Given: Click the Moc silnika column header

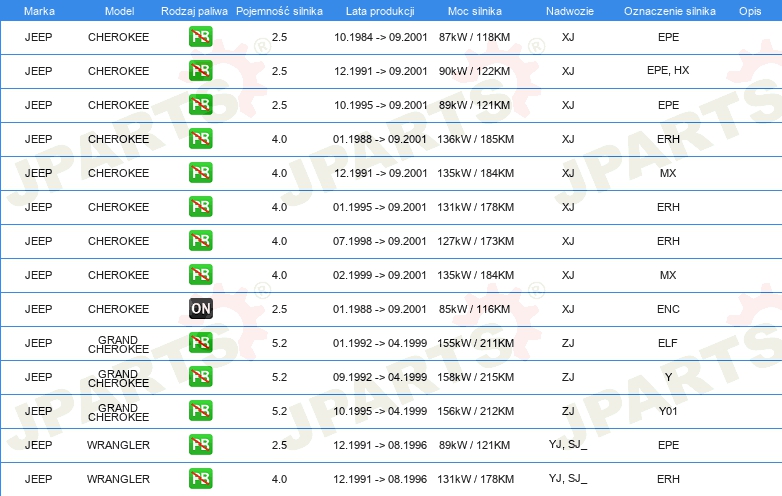Looking at the screenshot, I should 474,11.
